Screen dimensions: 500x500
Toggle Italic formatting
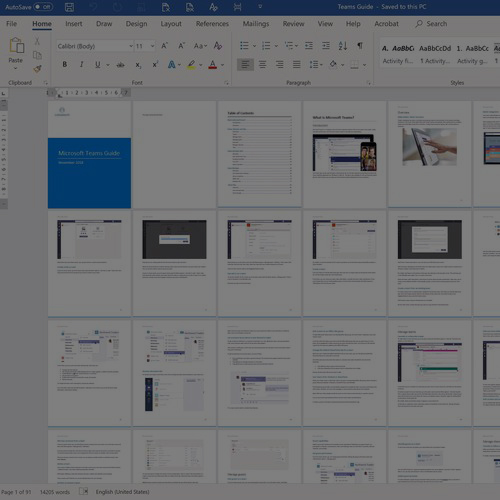pyautogui.click(x=81, y=65)
